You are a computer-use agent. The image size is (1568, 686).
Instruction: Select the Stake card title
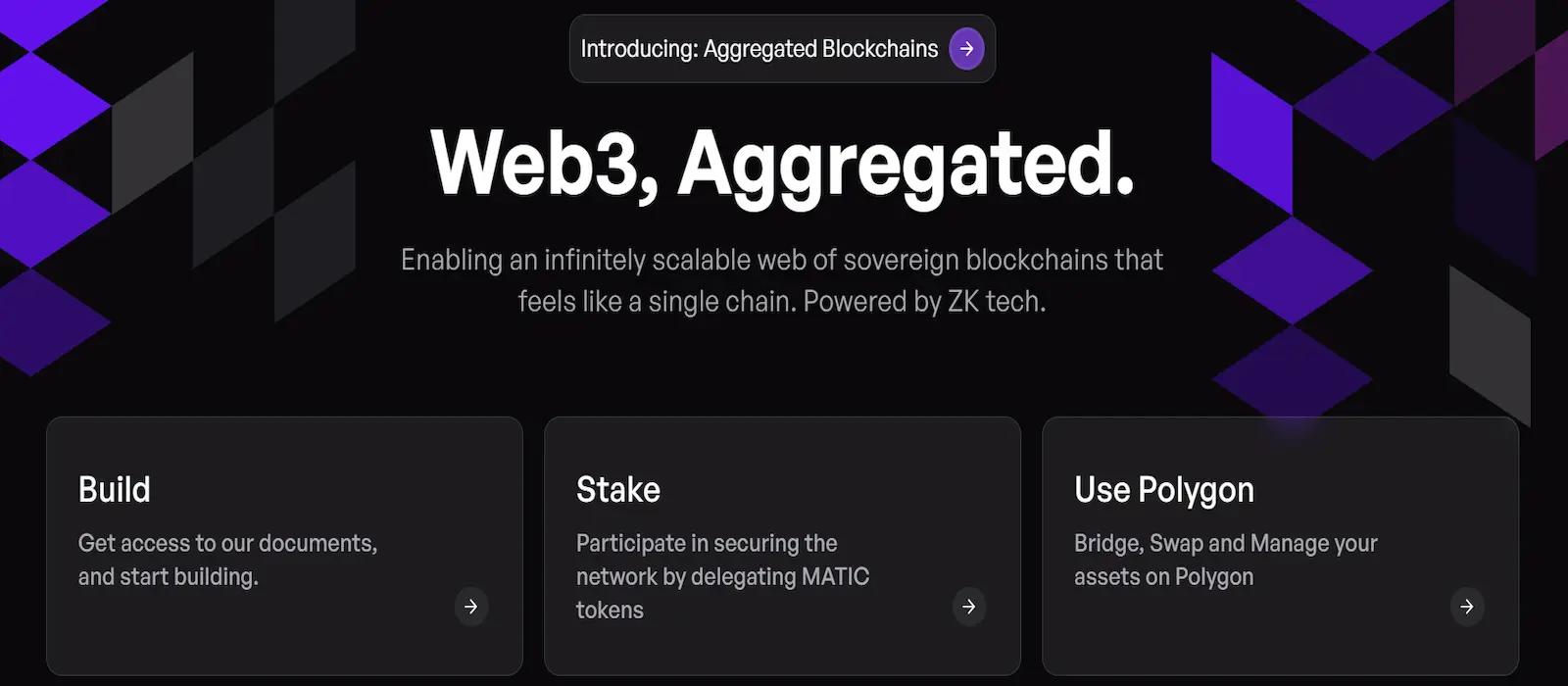[618, 490]
